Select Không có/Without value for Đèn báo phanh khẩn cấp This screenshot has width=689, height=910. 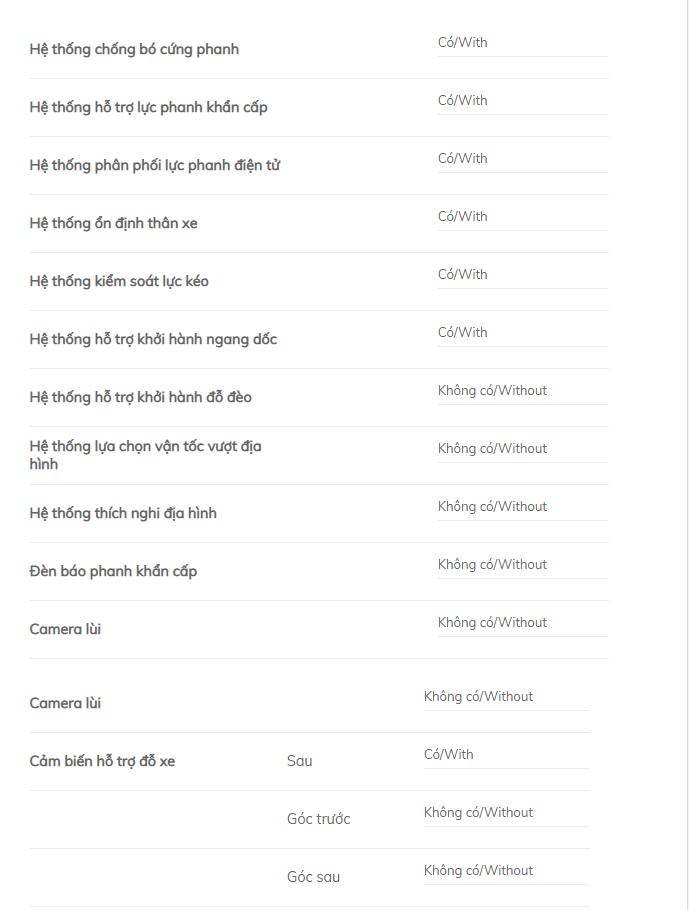492,565
